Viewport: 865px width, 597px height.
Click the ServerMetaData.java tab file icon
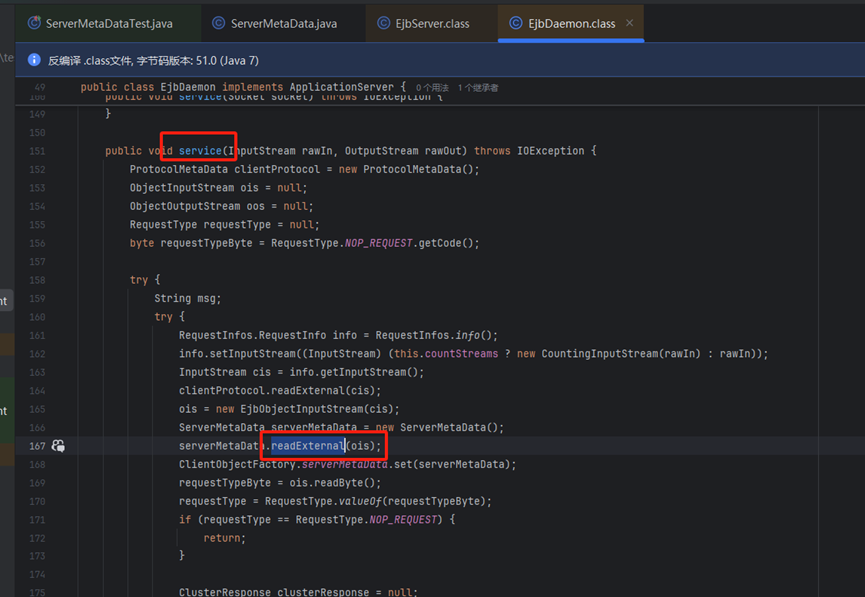(x=219, y=22)
